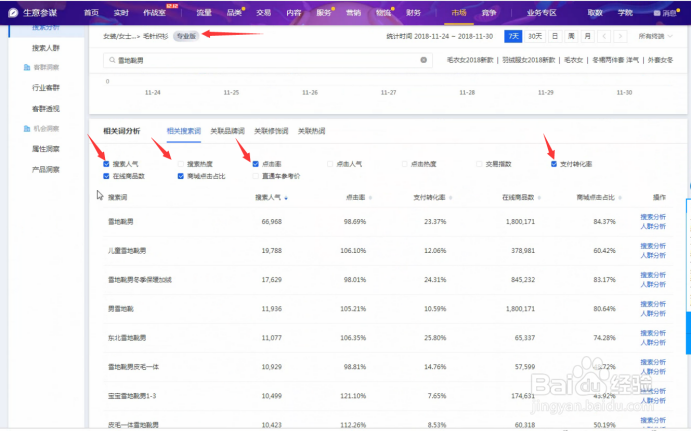Click the 专业版 badge

186,36
